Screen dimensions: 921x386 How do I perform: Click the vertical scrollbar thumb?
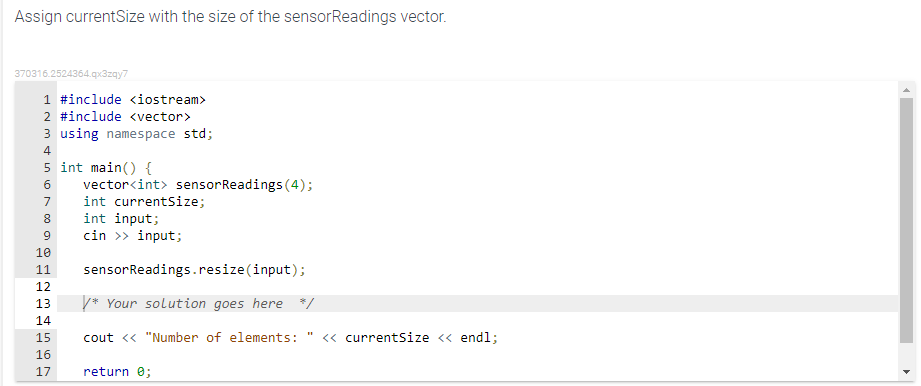906,220
